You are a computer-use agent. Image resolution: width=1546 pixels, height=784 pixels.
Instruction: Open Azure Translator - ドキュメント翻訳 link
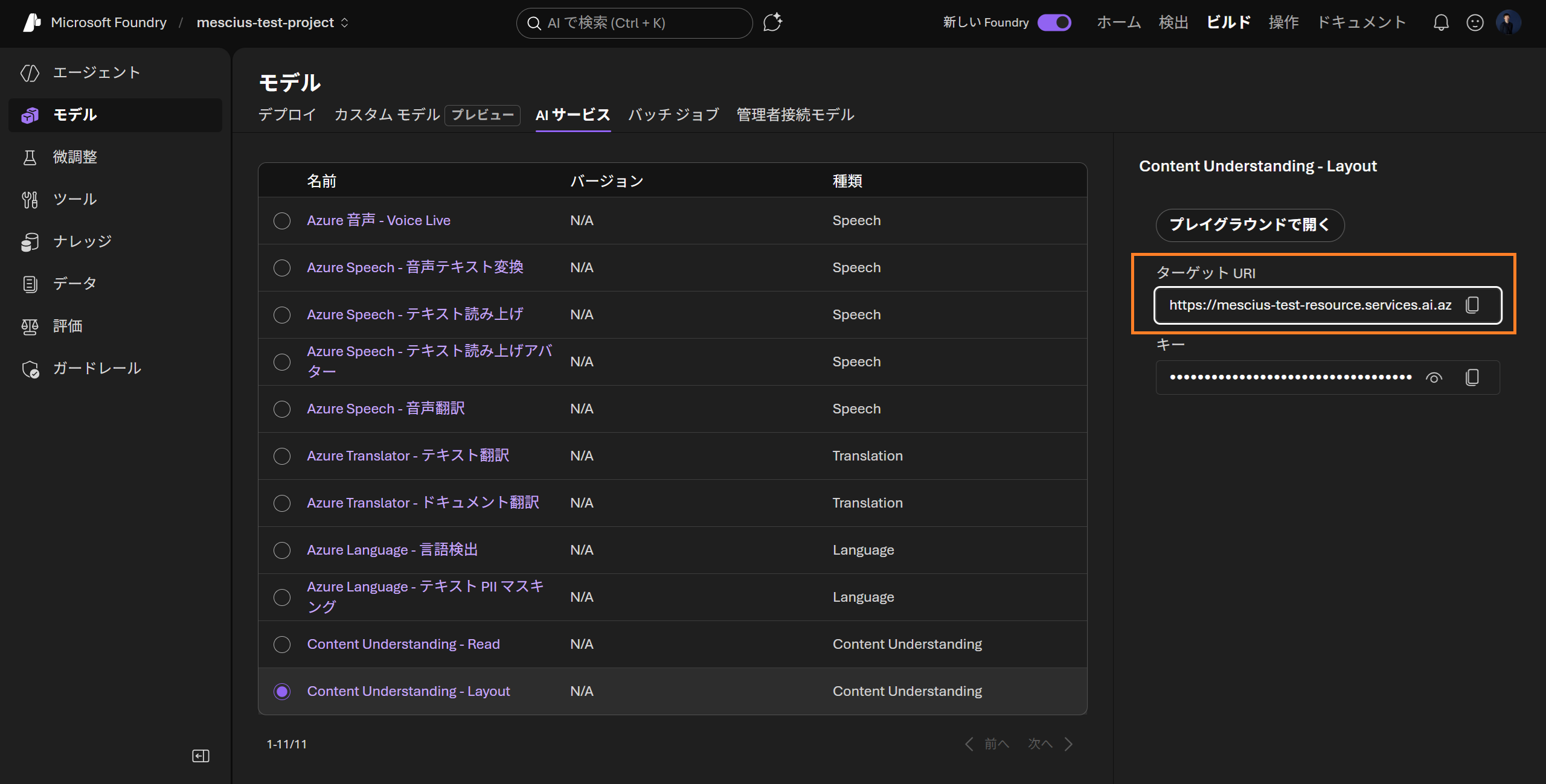pyautogui.click(x=423, y=503)
